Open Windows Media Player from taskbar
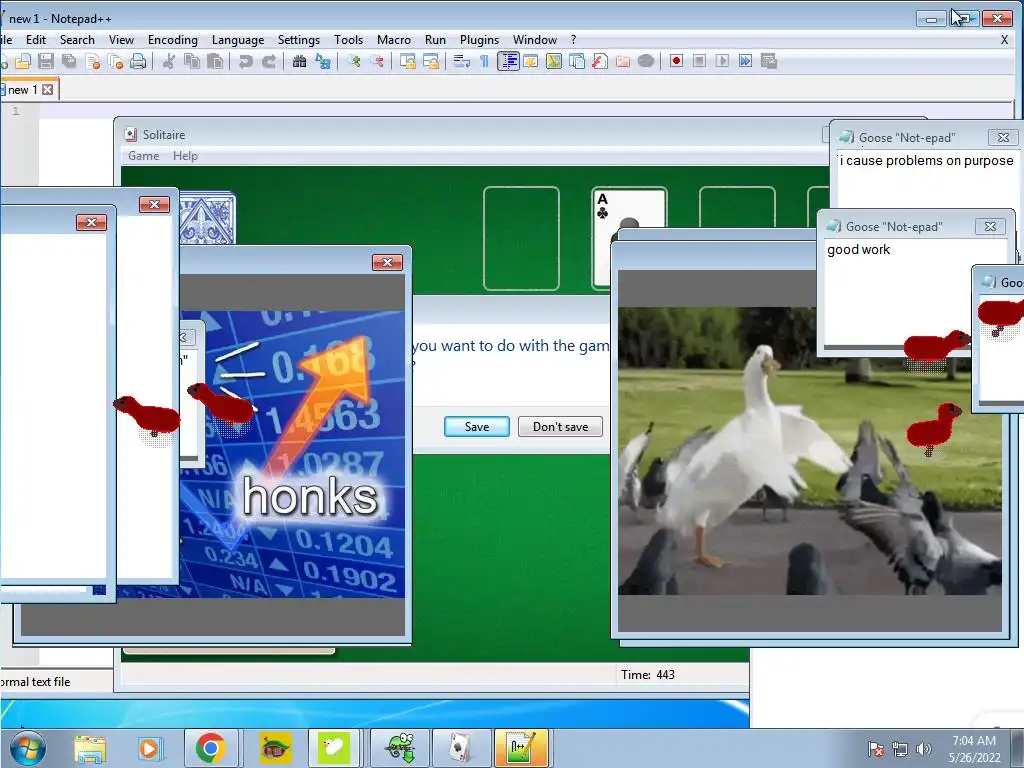Image resolution: width=1024 pixels, height=768 pixels. click(x=150, y=748)
